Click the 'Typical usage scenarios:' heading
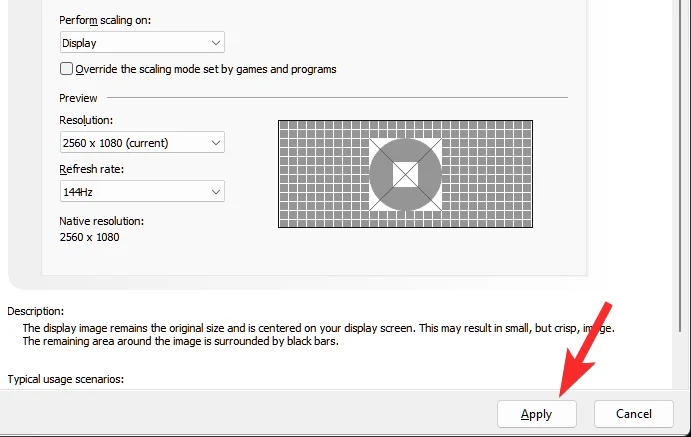This screenshot has height=437, width=691. point(66,379)
